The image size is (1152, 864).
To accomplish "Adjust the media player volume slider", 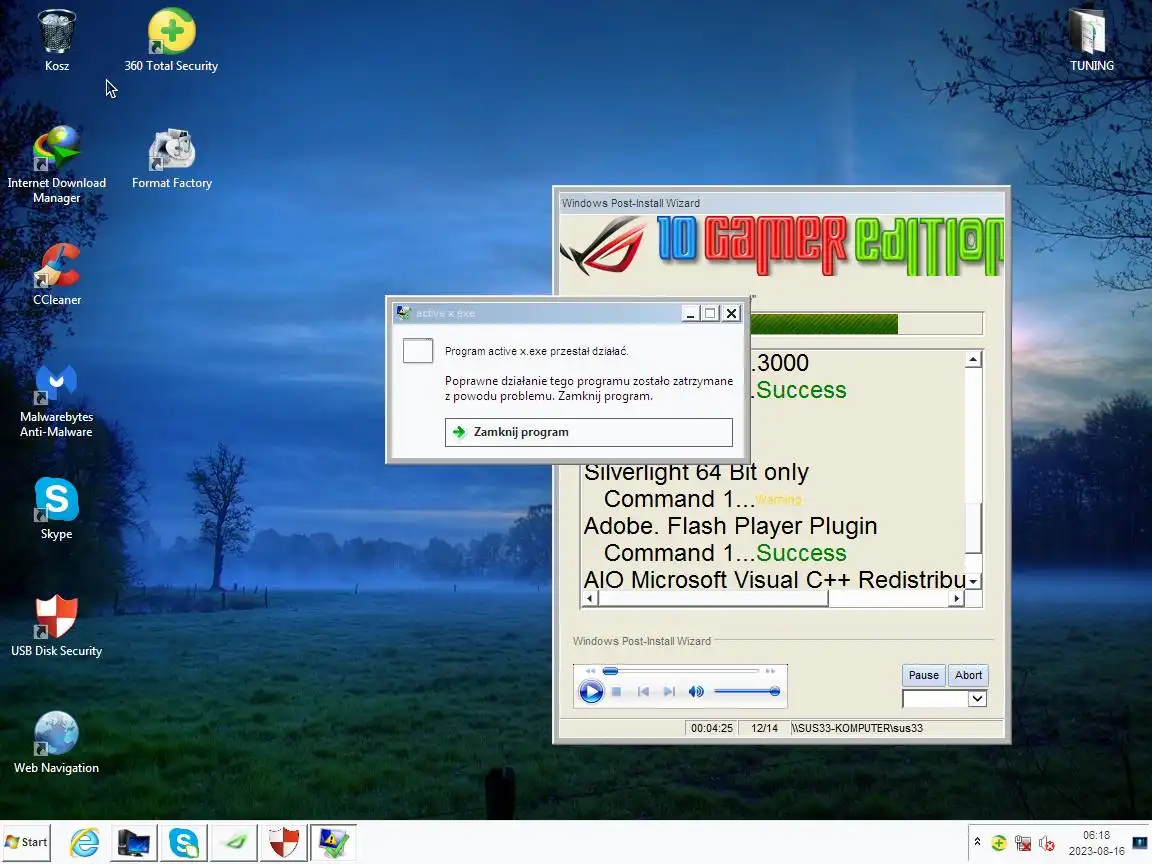I will [746, 691].
